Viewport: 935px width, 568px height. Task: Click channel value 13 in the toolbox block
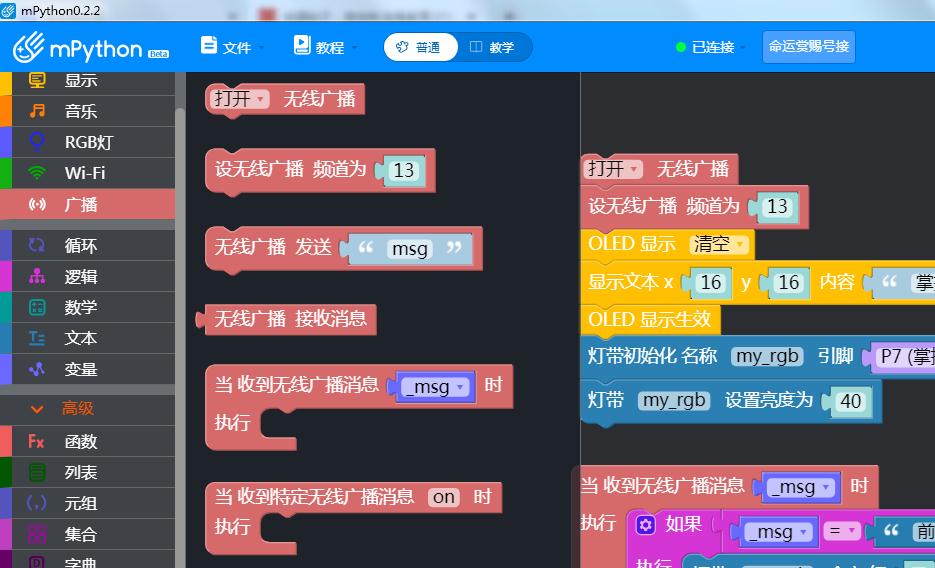pos(404,170)
